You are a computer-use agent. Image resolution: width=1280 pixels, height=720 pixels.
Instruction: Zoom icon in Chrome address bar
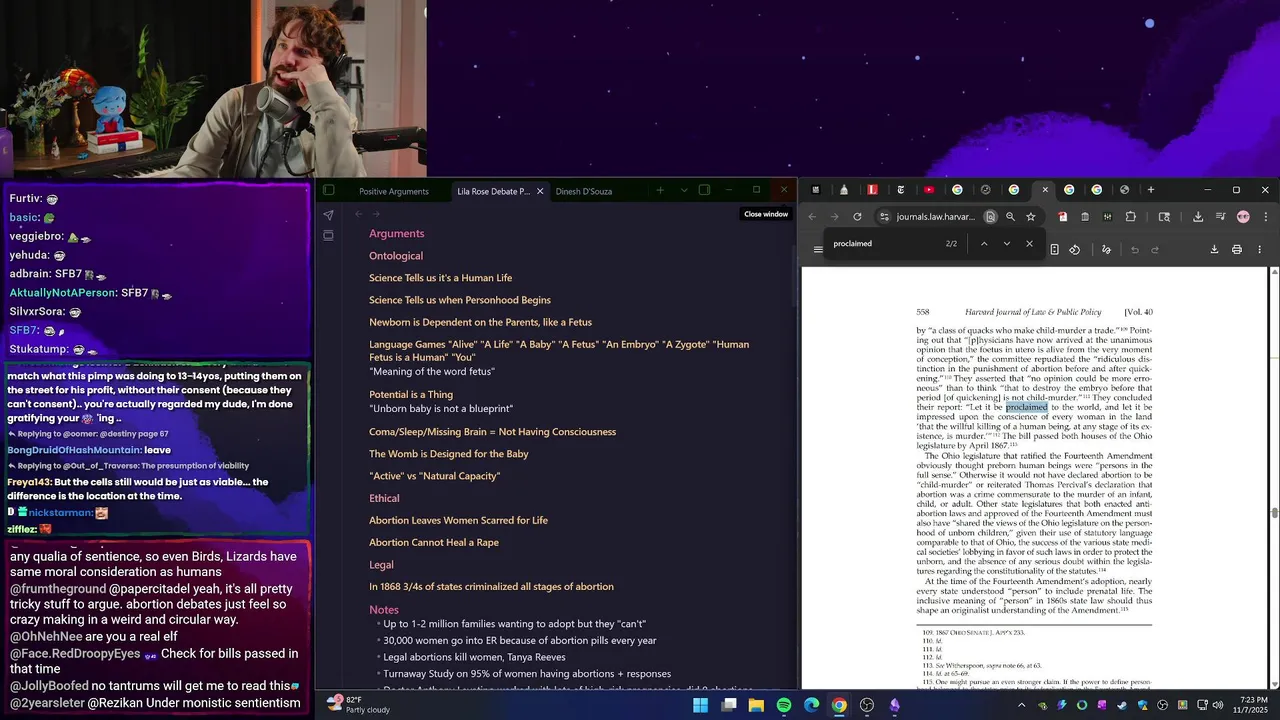point(1010,216)
